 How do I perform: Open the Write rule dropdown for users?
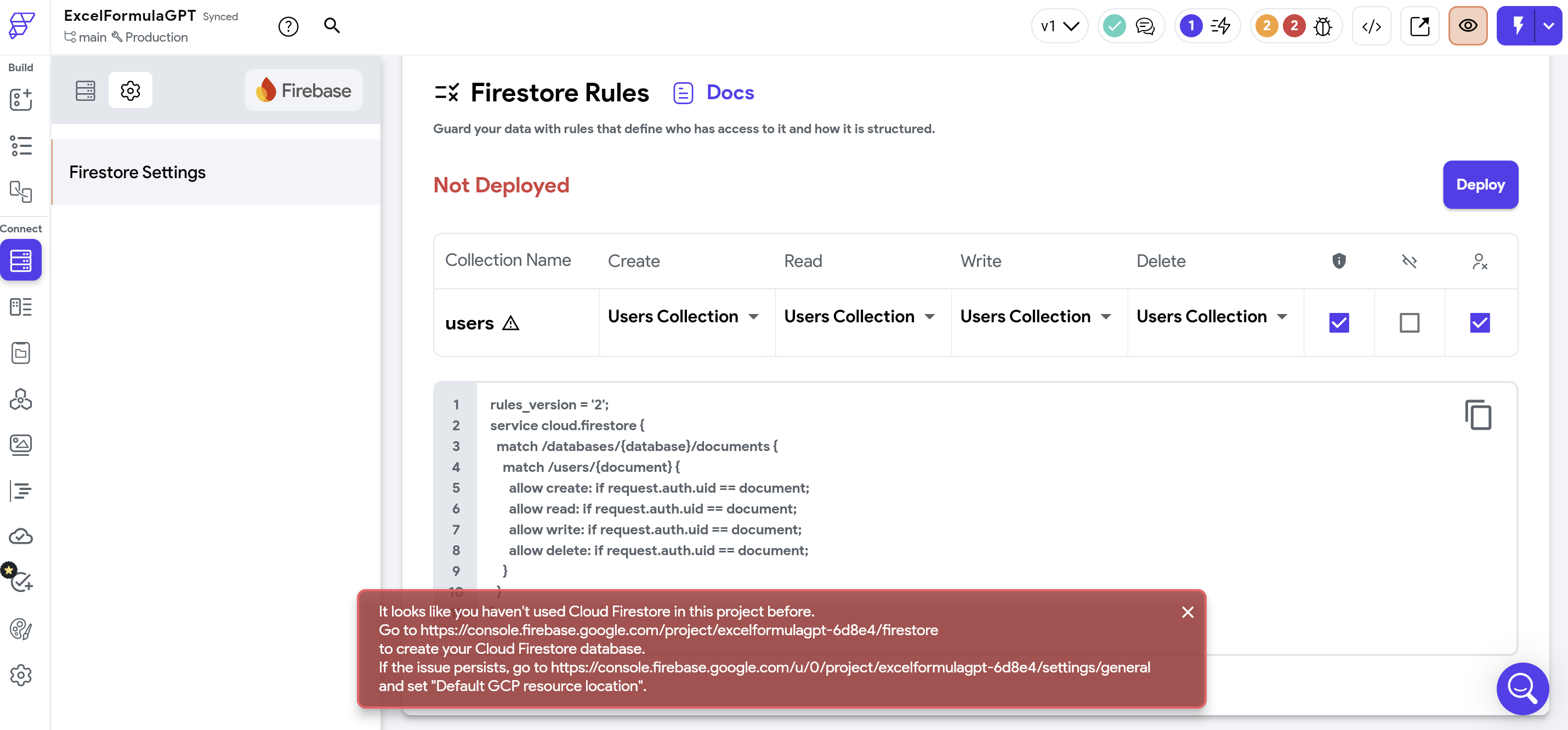1036,317
